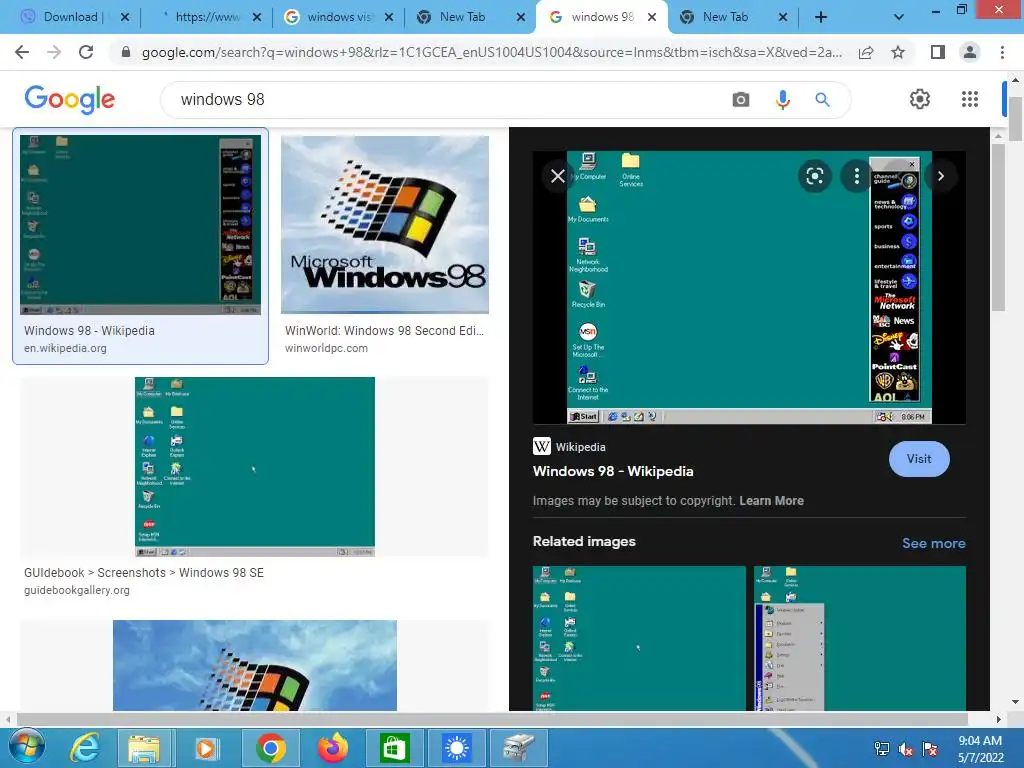Click See more related images
1024x768 pixels.
(933, 543)
